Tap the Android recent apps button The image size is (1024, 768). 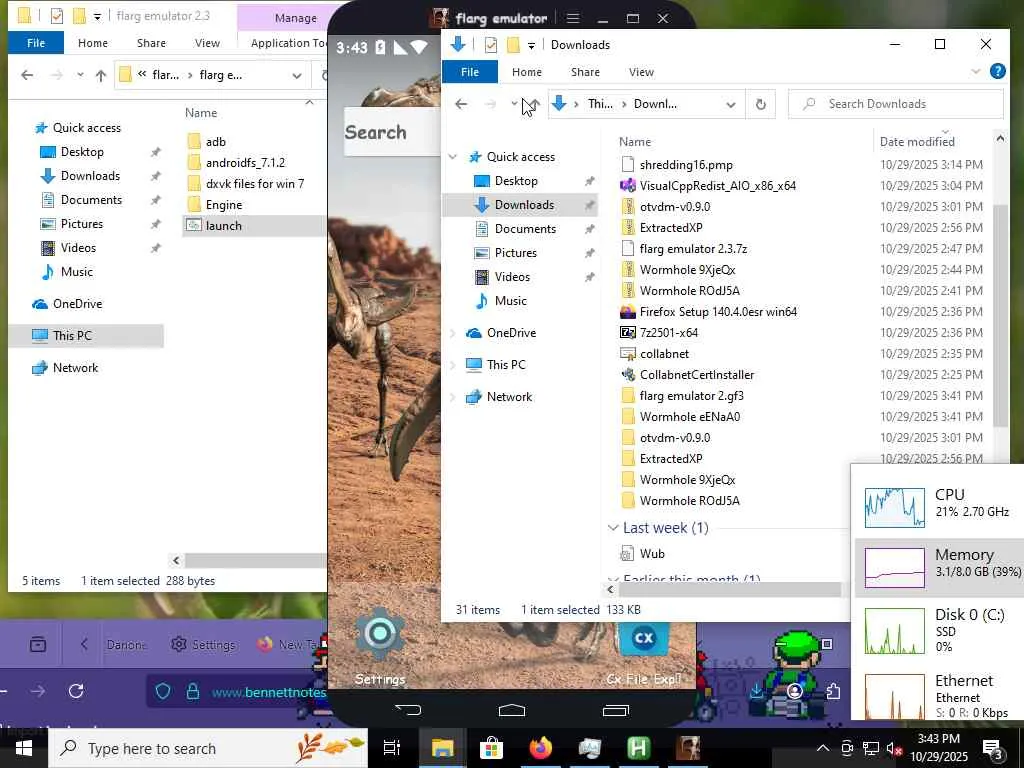coord(615,710)
